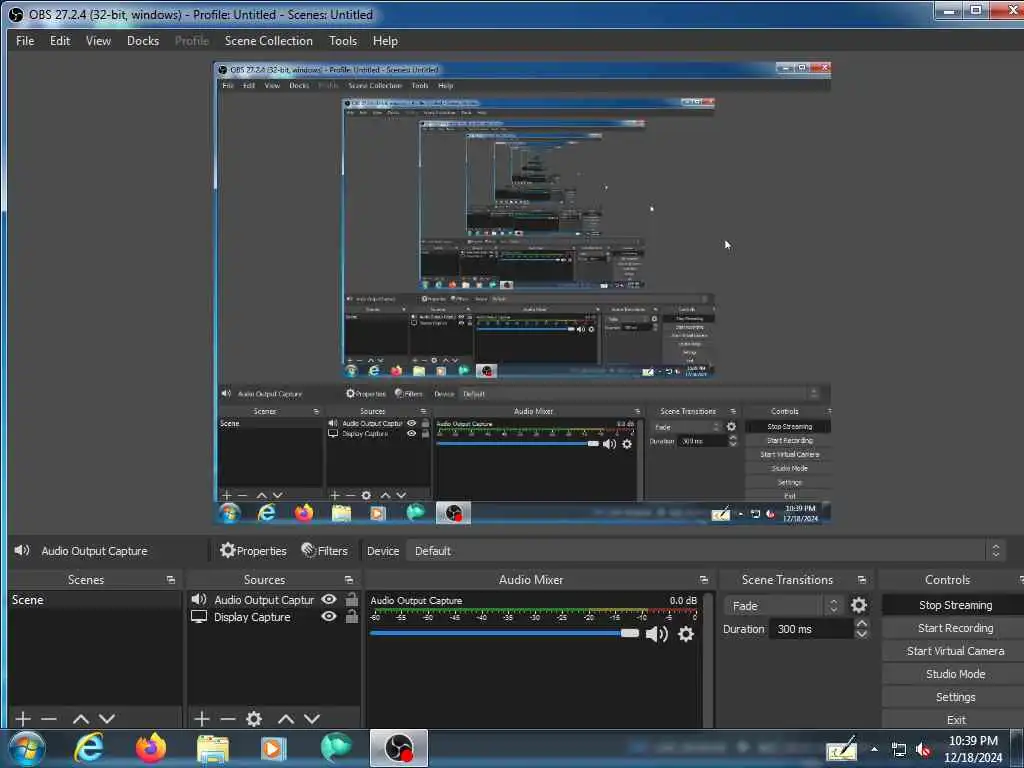Move scene up with arrow icon
This screenshot has width=1024, height=768.
tap(81, 719)
